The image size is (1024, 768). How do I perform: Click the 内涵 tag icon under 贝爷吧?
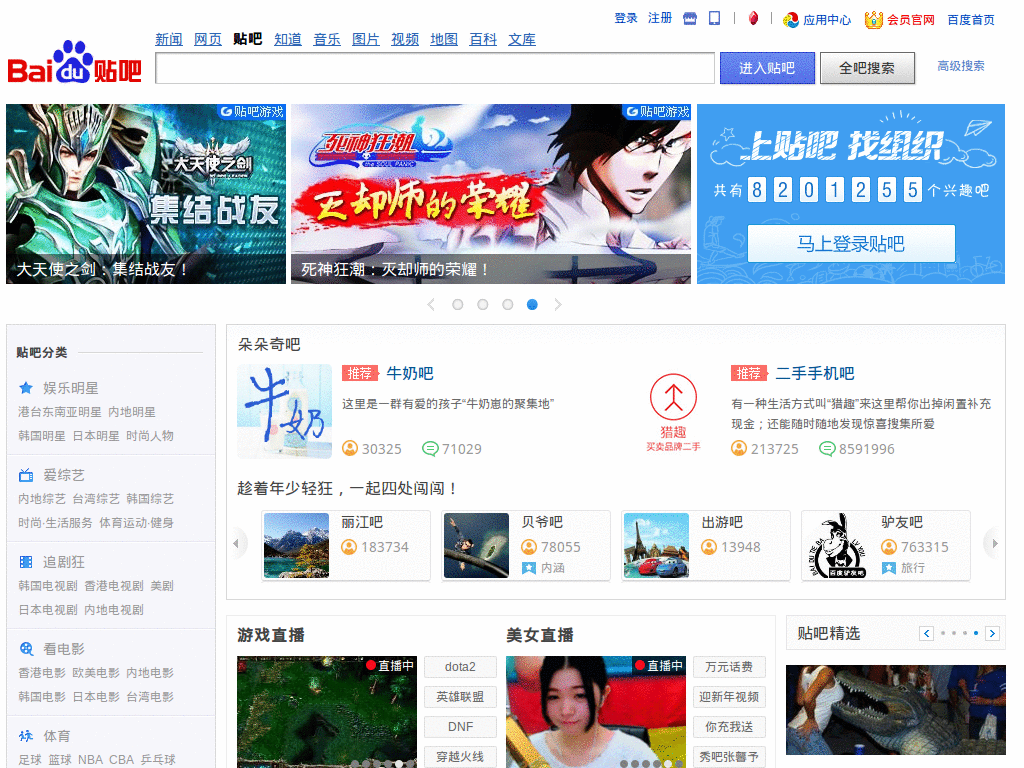click(528, 568)
